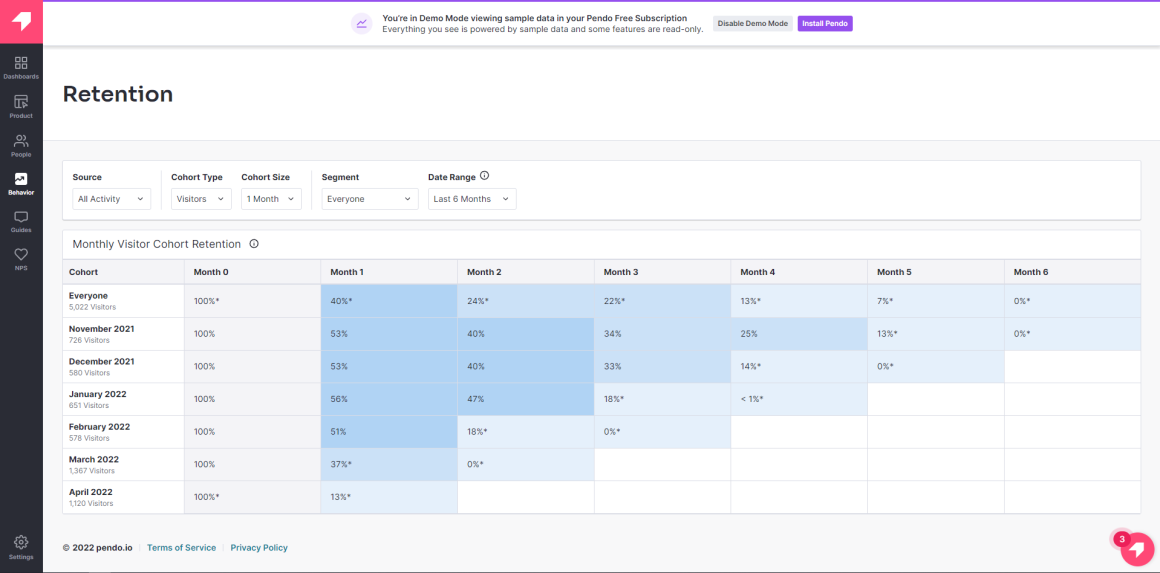Open the NPS heart icon
This screenshot has width=1160, height=573.
21,259
